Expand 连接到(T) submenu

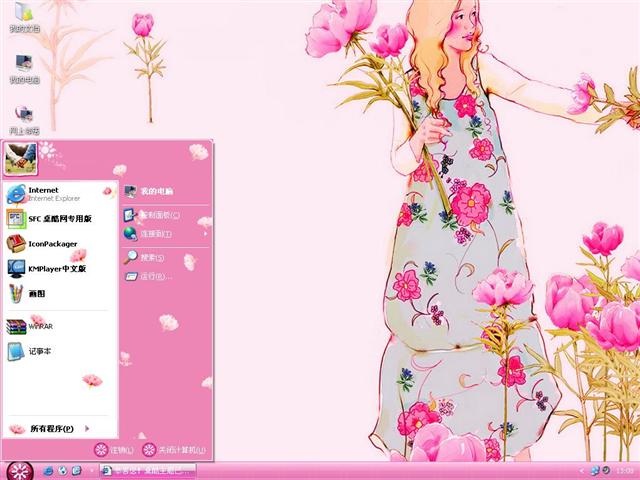click(166, 234)
